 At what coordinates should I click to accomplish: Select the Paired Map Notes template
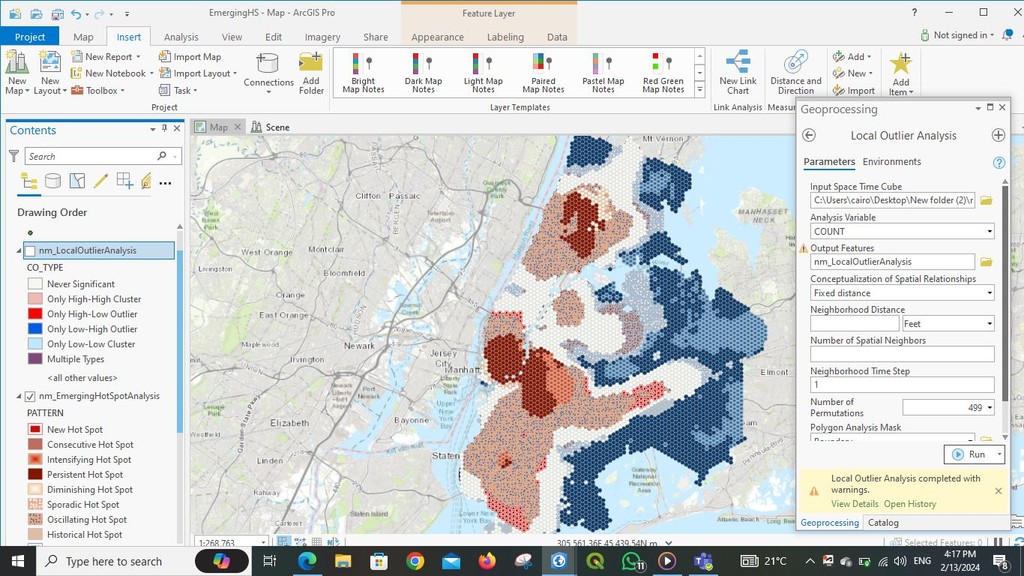[x=543, y=72]
